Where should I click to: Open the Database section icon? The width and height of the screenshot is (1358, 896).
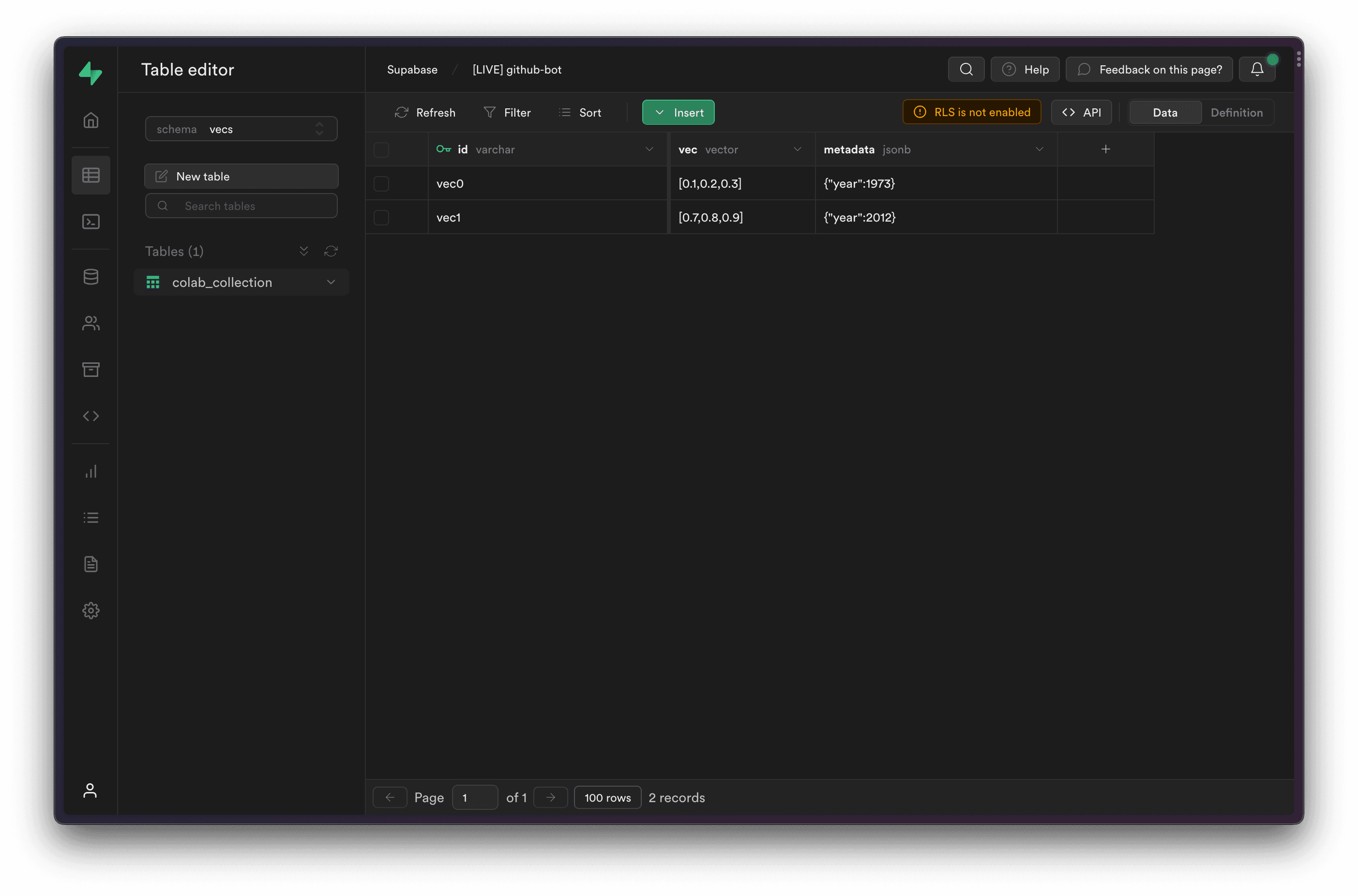tap(91, 277)
